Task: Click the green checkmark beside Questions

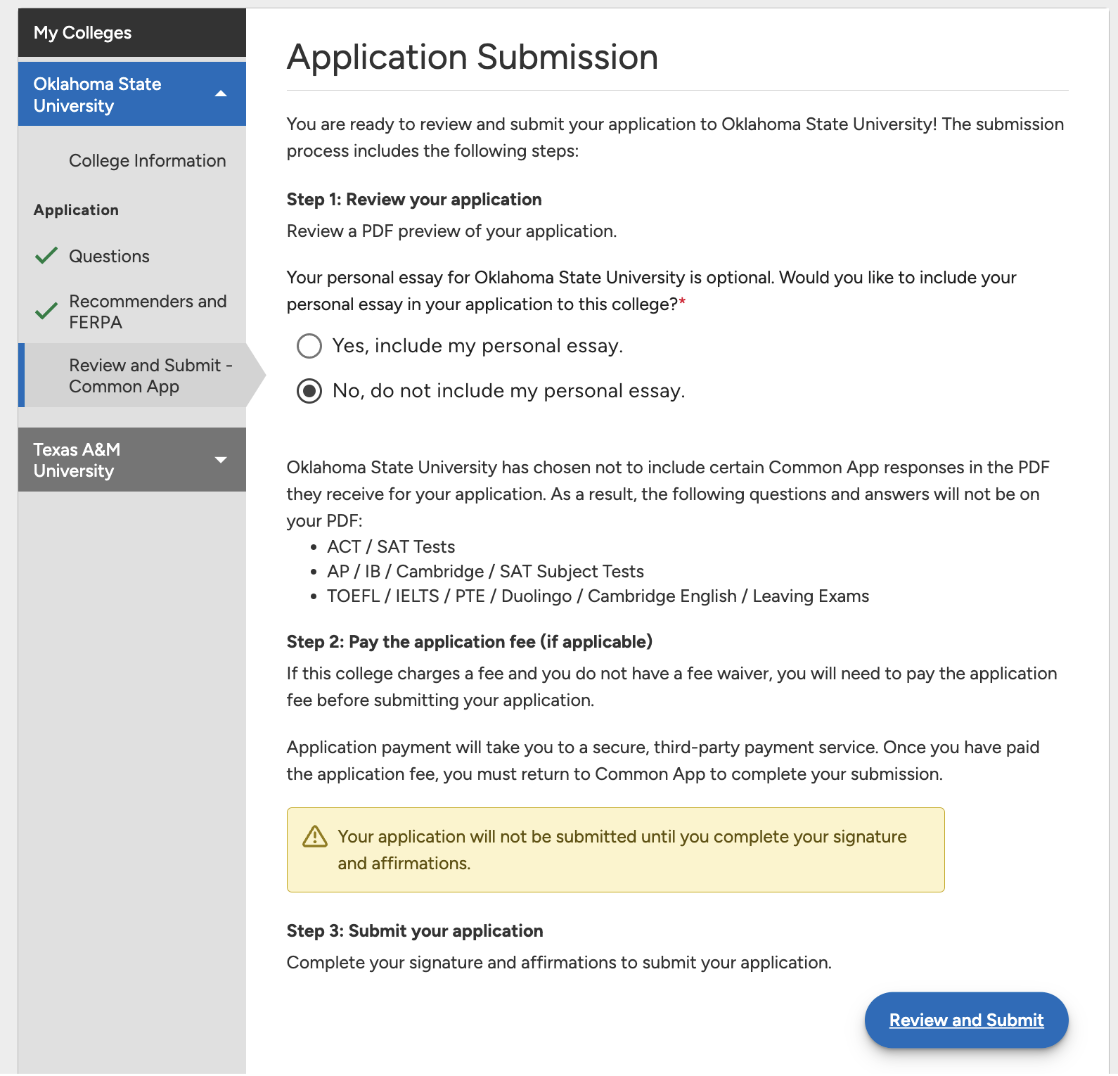Action: 46,256
